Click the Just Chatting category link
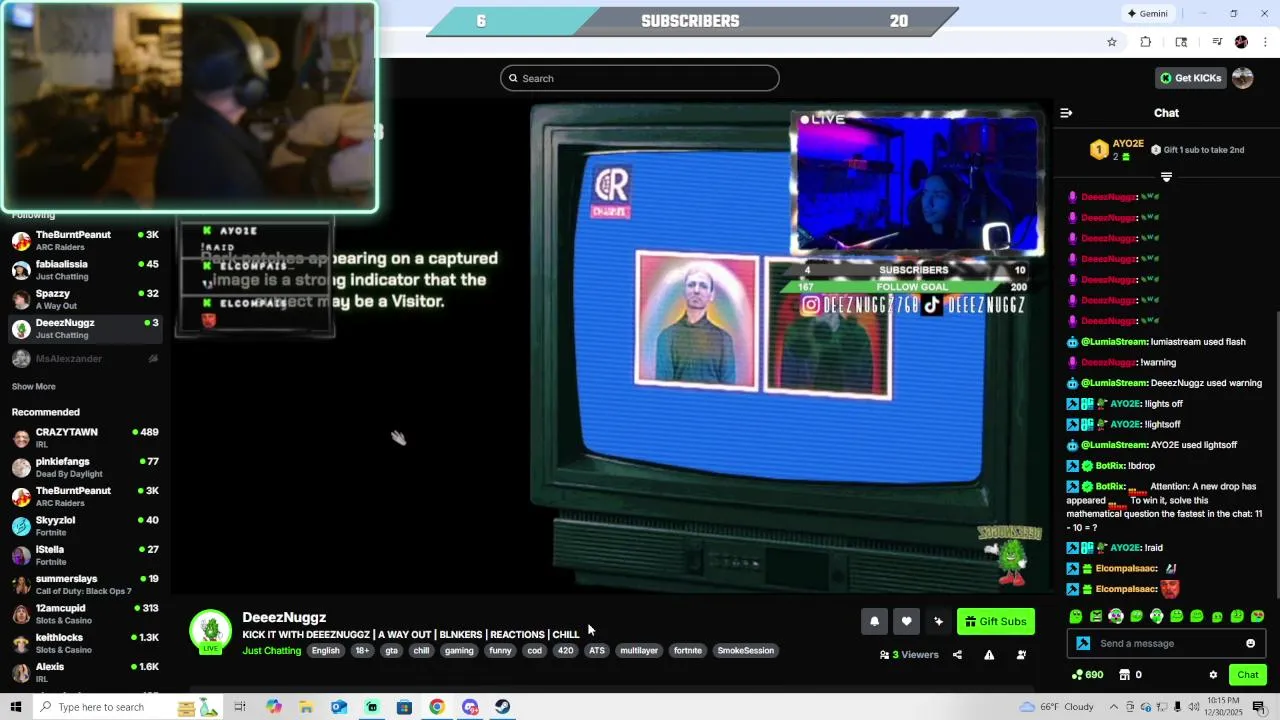 pyautogui.click(x=271, y=651)
